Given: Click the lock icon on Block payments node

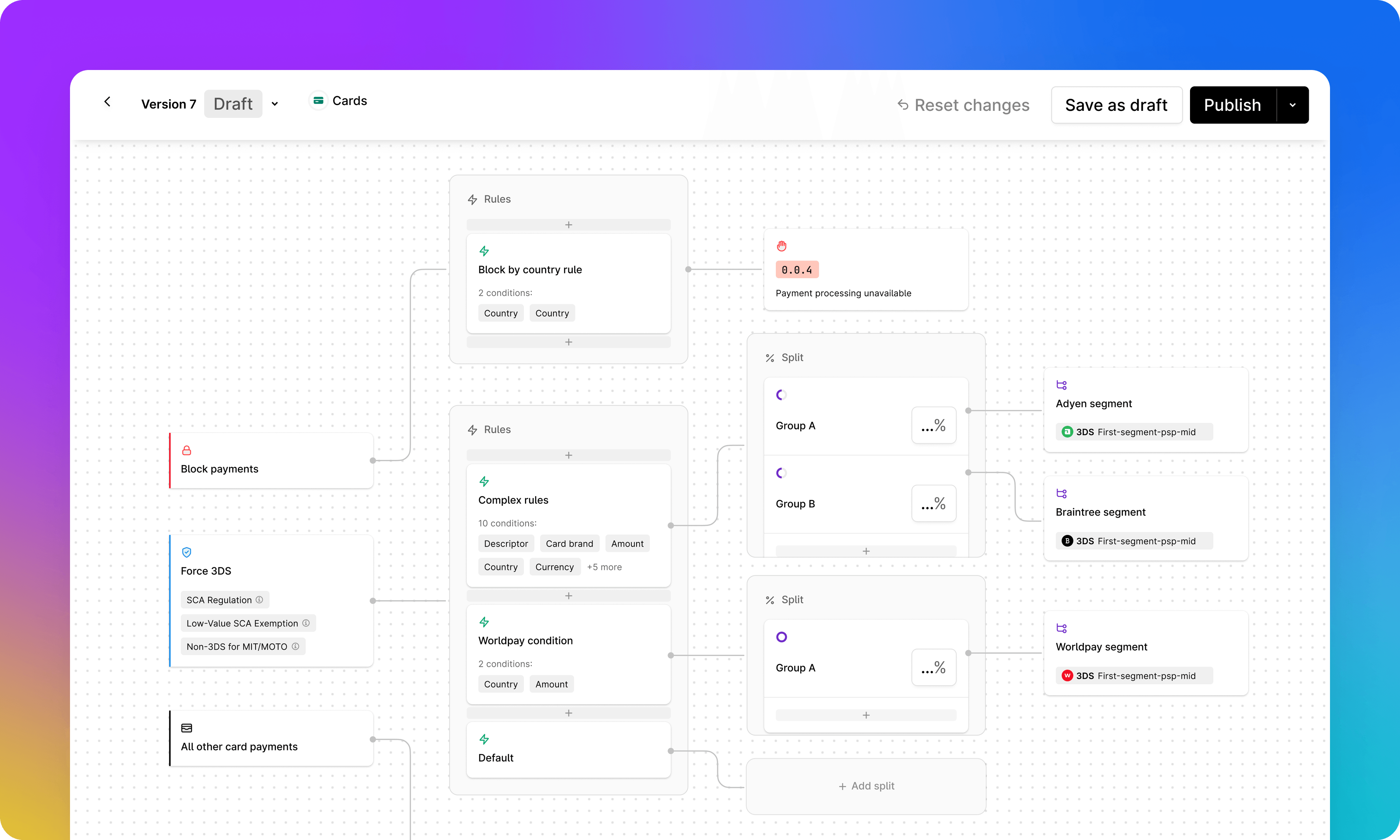Looking at the screenshot, I should coord(187,451).
